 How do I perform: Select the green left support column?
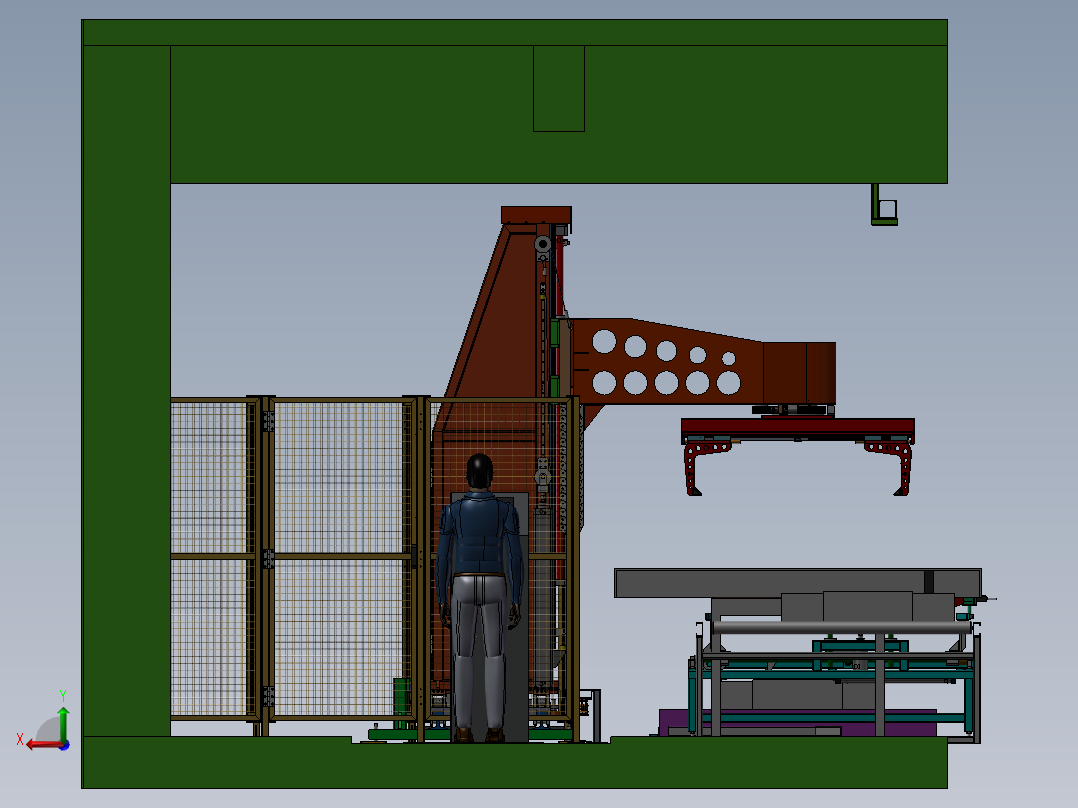coord(126,391)
